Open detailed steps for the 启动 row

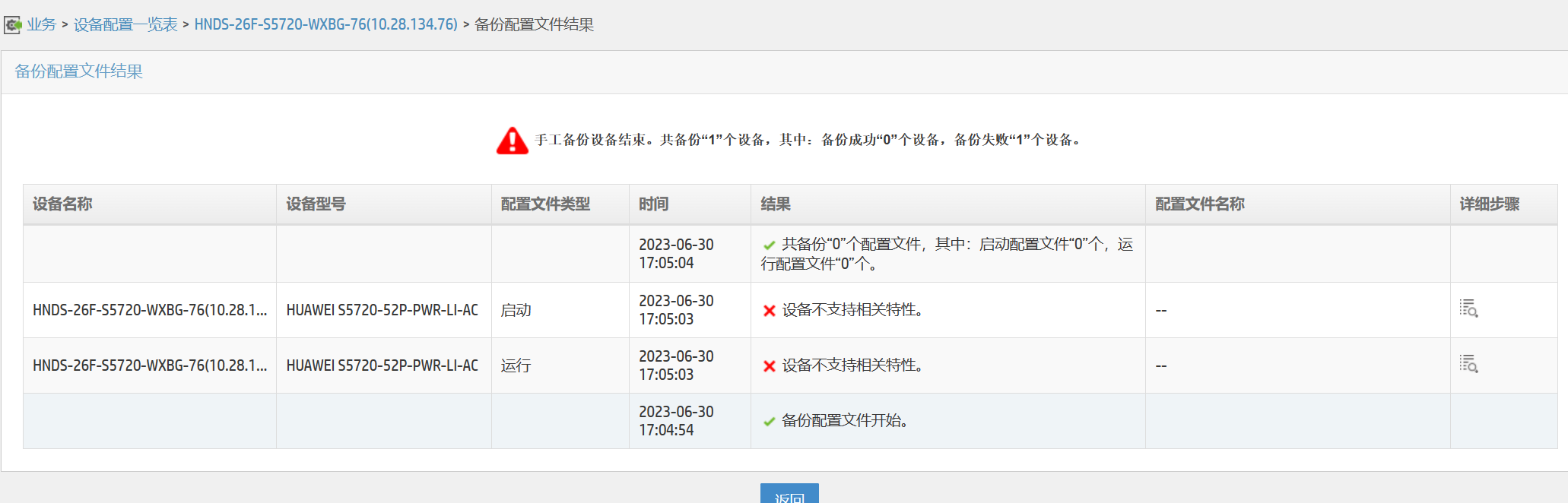click(x=1468, y=308)
